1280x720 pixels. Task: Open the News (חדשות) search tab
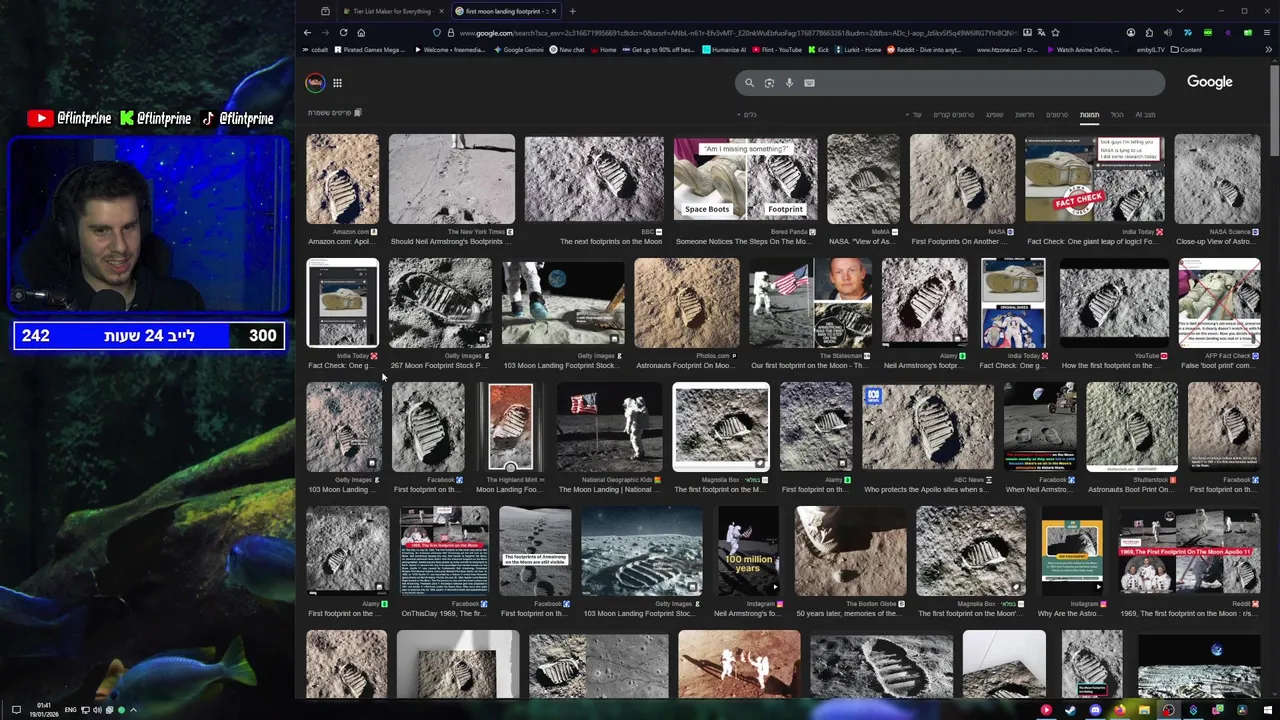point(1025,115)
